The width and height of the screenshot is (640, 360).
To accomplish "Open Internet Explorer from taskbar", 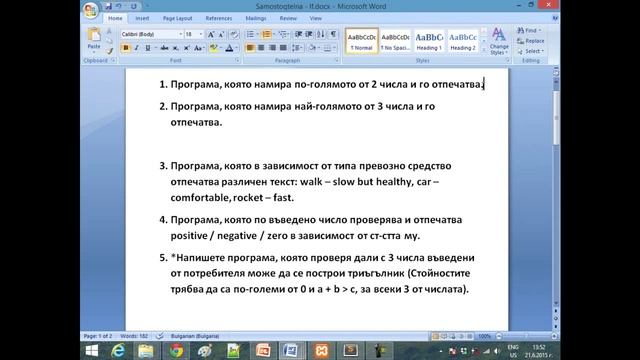I will coord(118,351).
